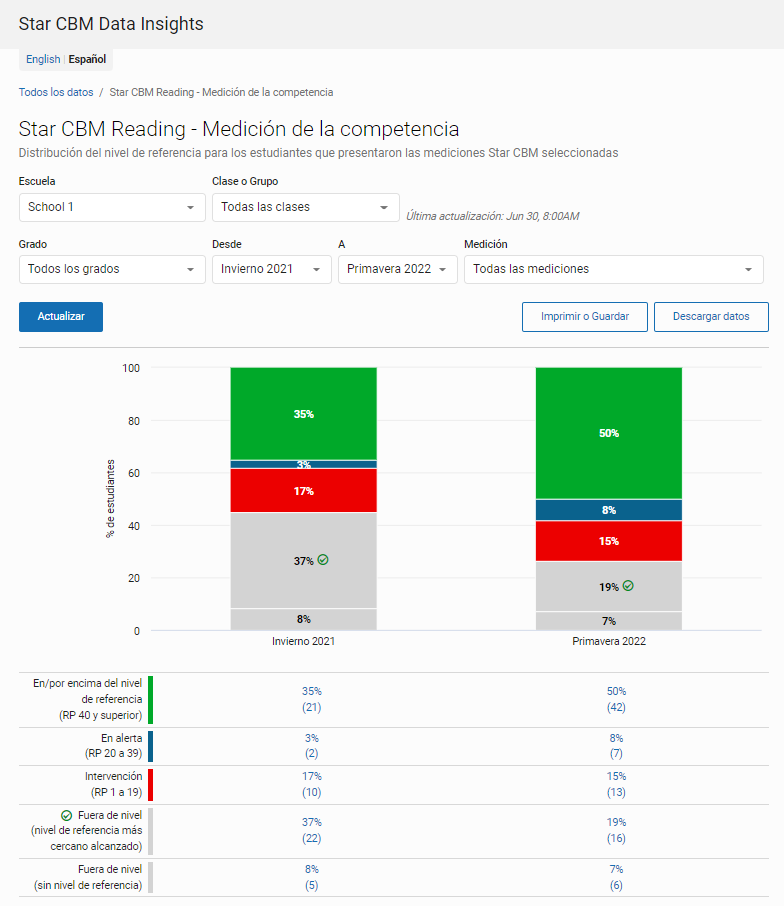The image size is (784, 906).
Task: Click green 35% segment in Invierno 2021 bar
Action: [303, 414]
